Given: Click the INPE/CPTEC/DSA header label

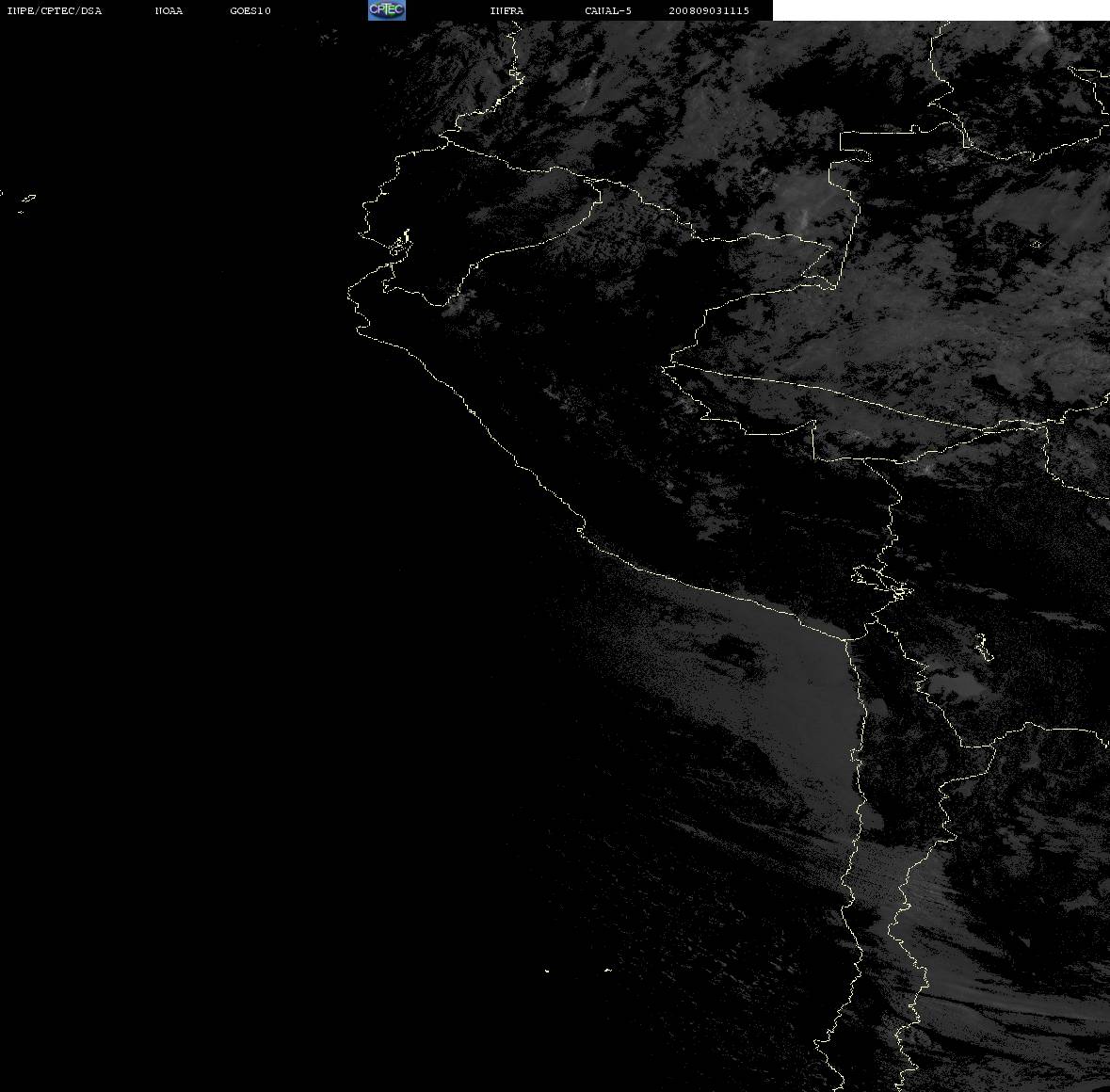Looking at the screenshot, I should pyautogui.click(x=54, y=10).
